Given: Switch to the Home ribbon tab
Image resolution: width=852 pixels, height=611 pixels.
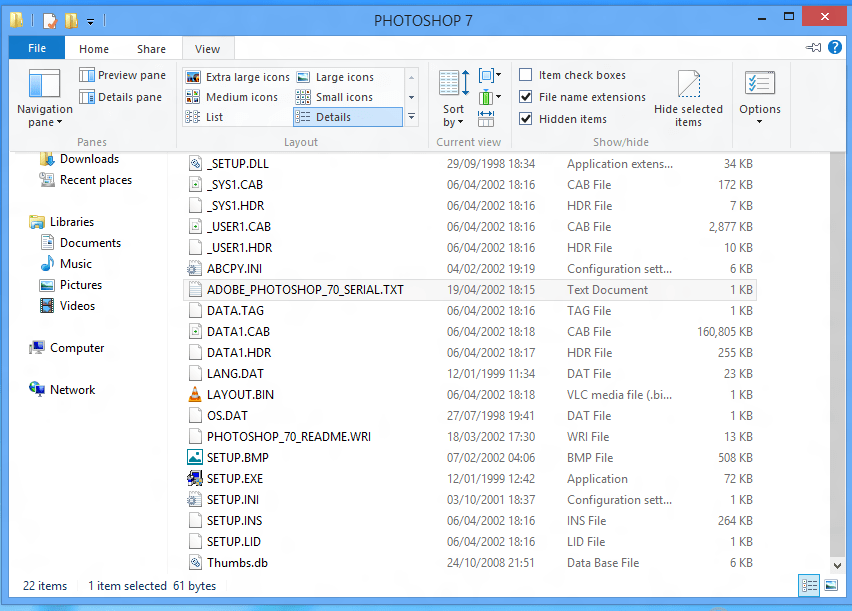Looking at the screenshot, I should pyautogui.click(x=94, y=49).
